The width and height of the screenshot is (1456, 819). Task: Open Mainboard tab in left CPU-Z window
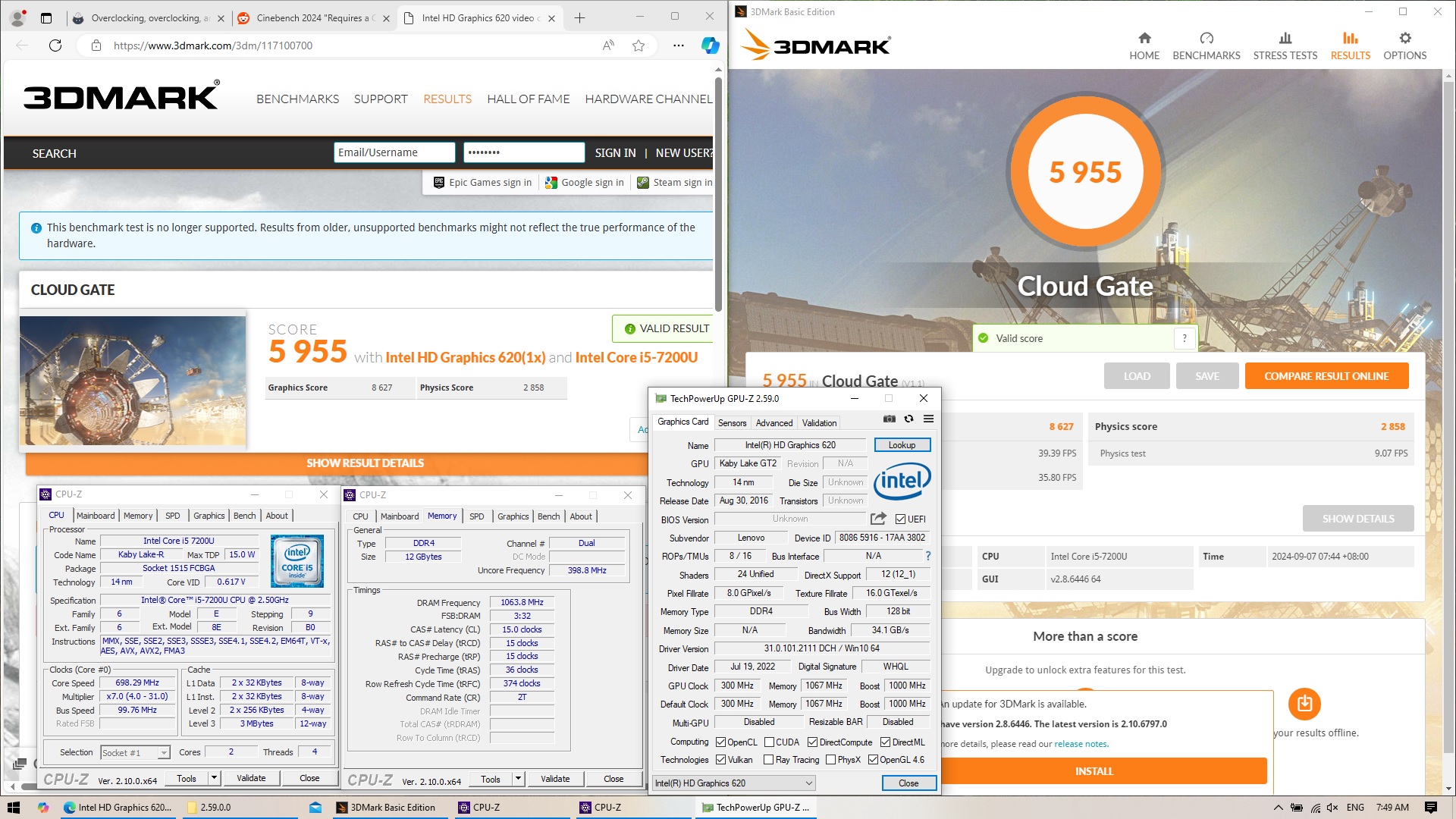coord(96,516)
